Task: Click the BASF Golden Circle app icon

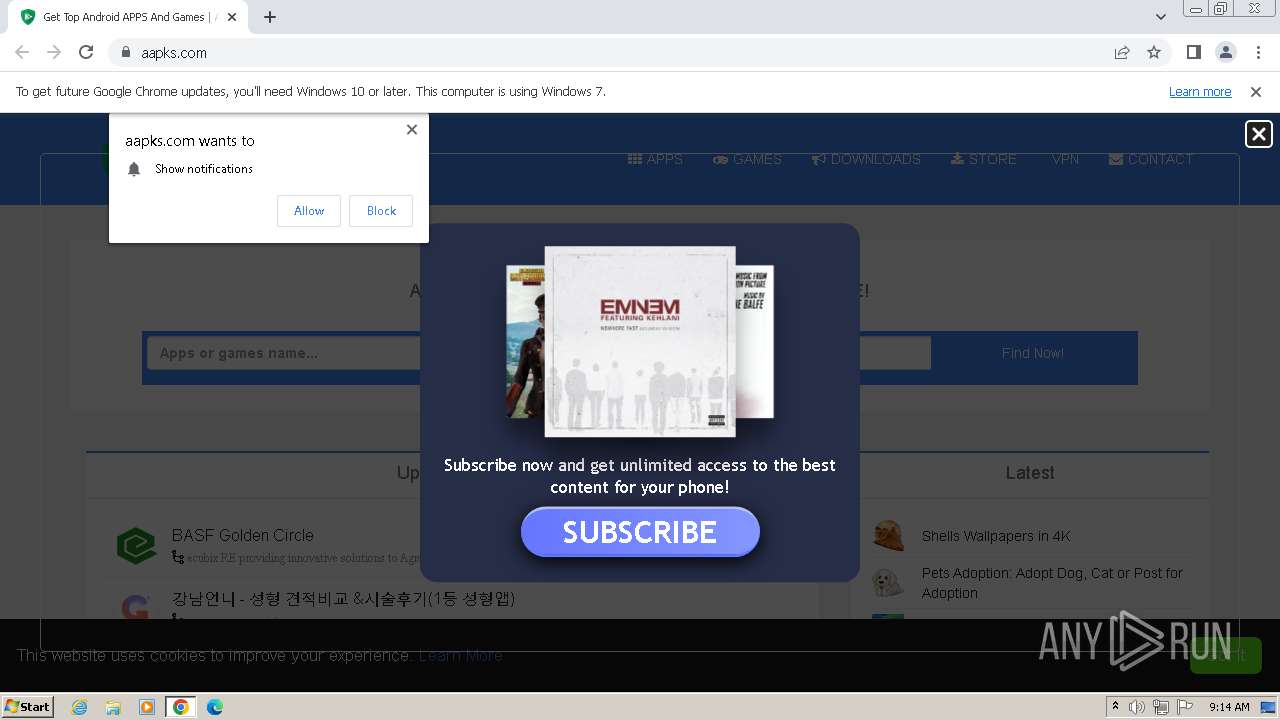Action: (x=136, y=546)
